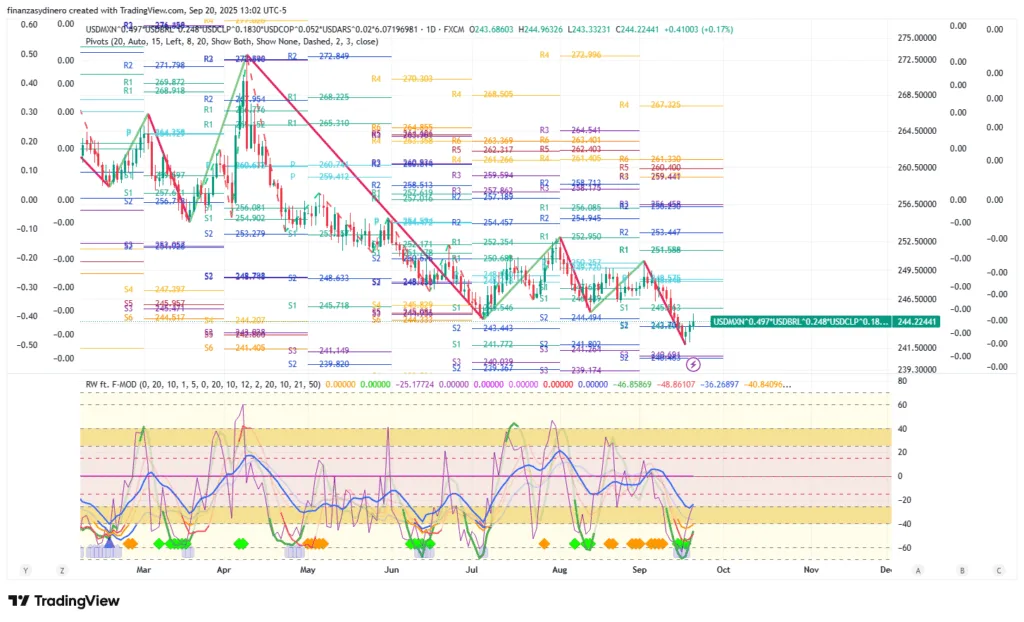This screenshot has width=1024, height=622.
Task: Click the green symbol price label USDMXN^0.497
Action: 801,321
